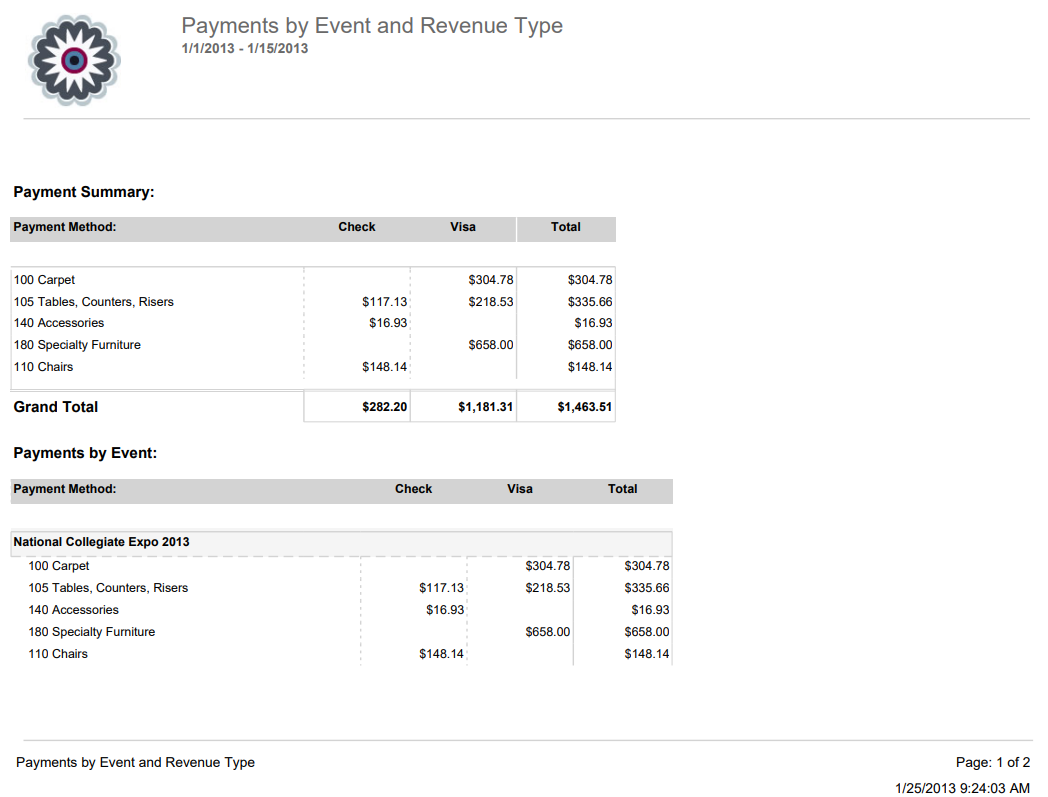
Task: Click the report title in the page footer
Action: (135, 762)
